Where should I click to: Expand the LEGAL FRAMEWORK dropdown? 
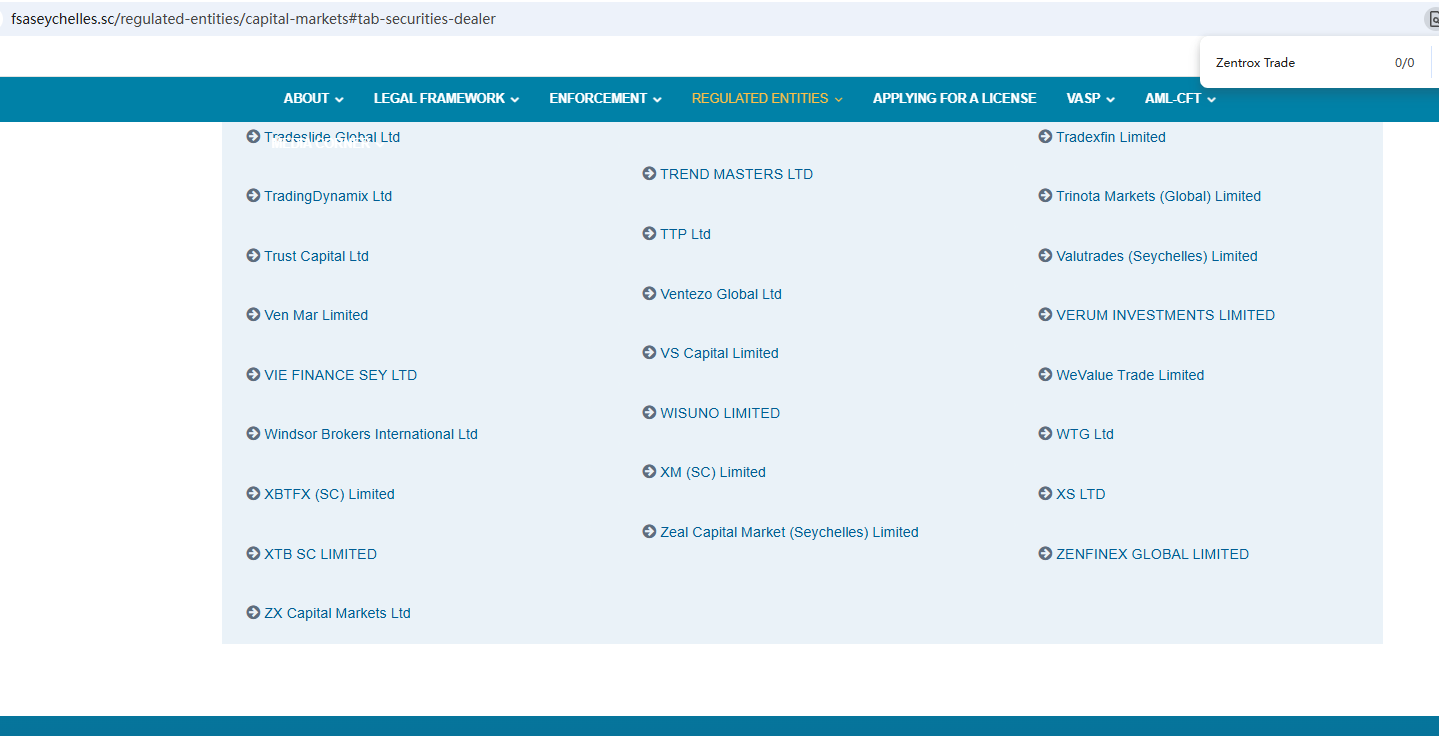446,99
